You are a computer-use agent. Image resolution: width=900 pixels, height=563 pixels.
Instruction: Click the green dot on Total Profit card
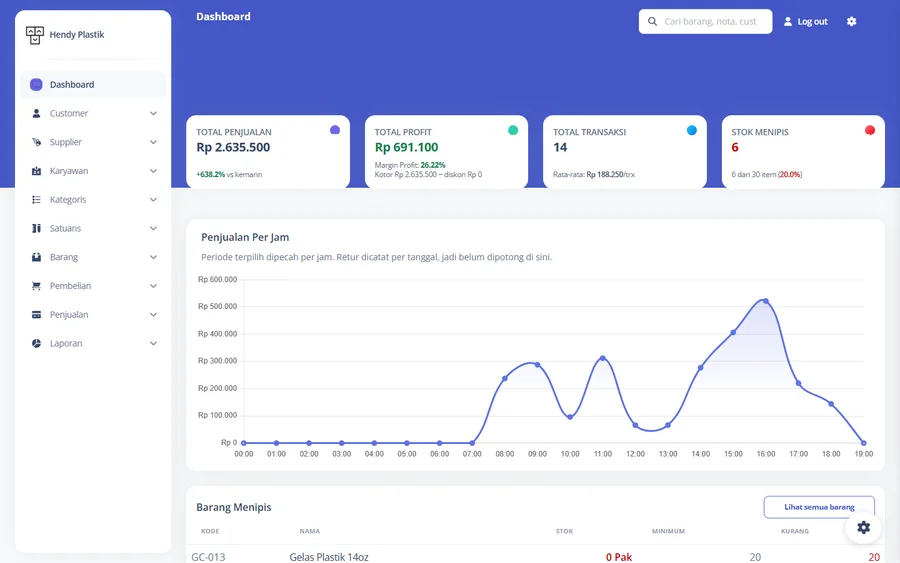point(513,130)
